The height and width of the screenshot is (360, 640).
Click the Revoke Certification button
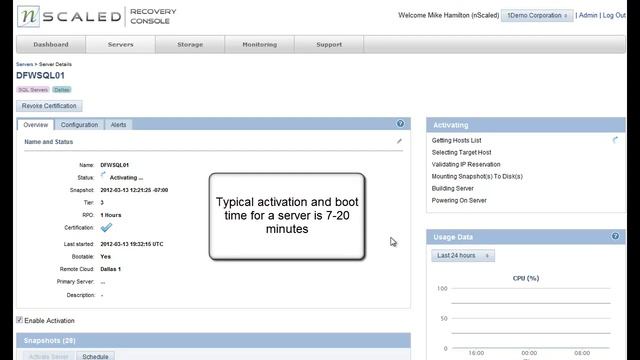(49, 106)
